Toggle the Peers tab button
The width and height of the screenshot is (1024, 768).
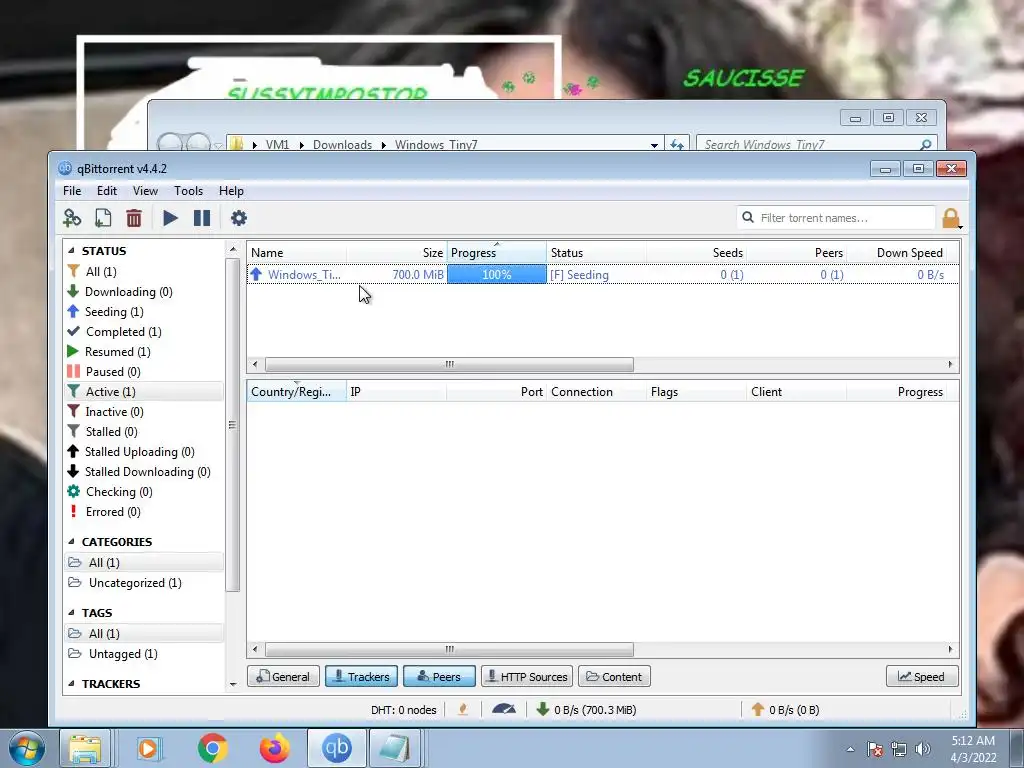tap(439, 677)
